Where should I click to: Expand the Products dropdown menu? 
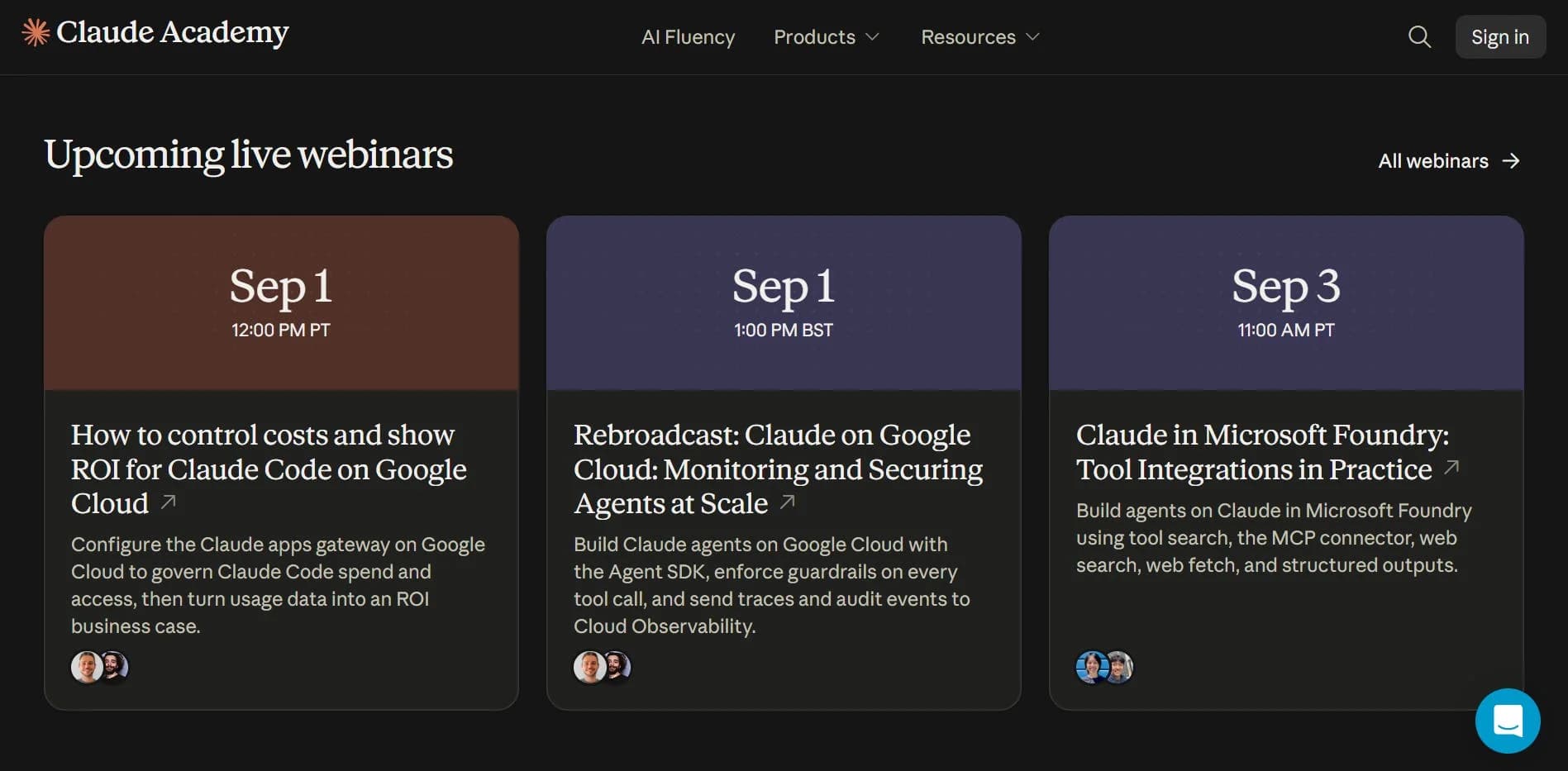(826, 37)
